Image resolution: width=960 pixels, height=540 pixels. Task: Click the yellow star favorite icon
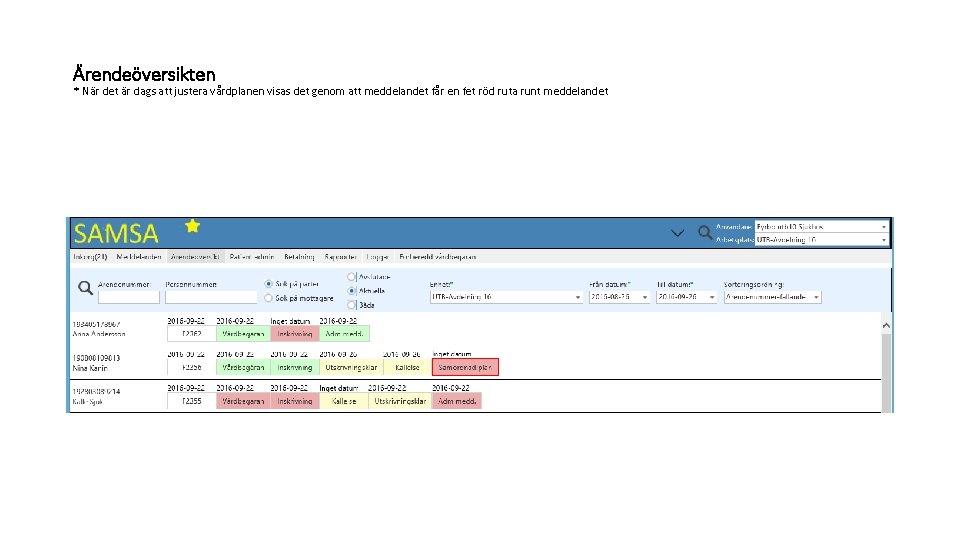(x=193, y=226)
